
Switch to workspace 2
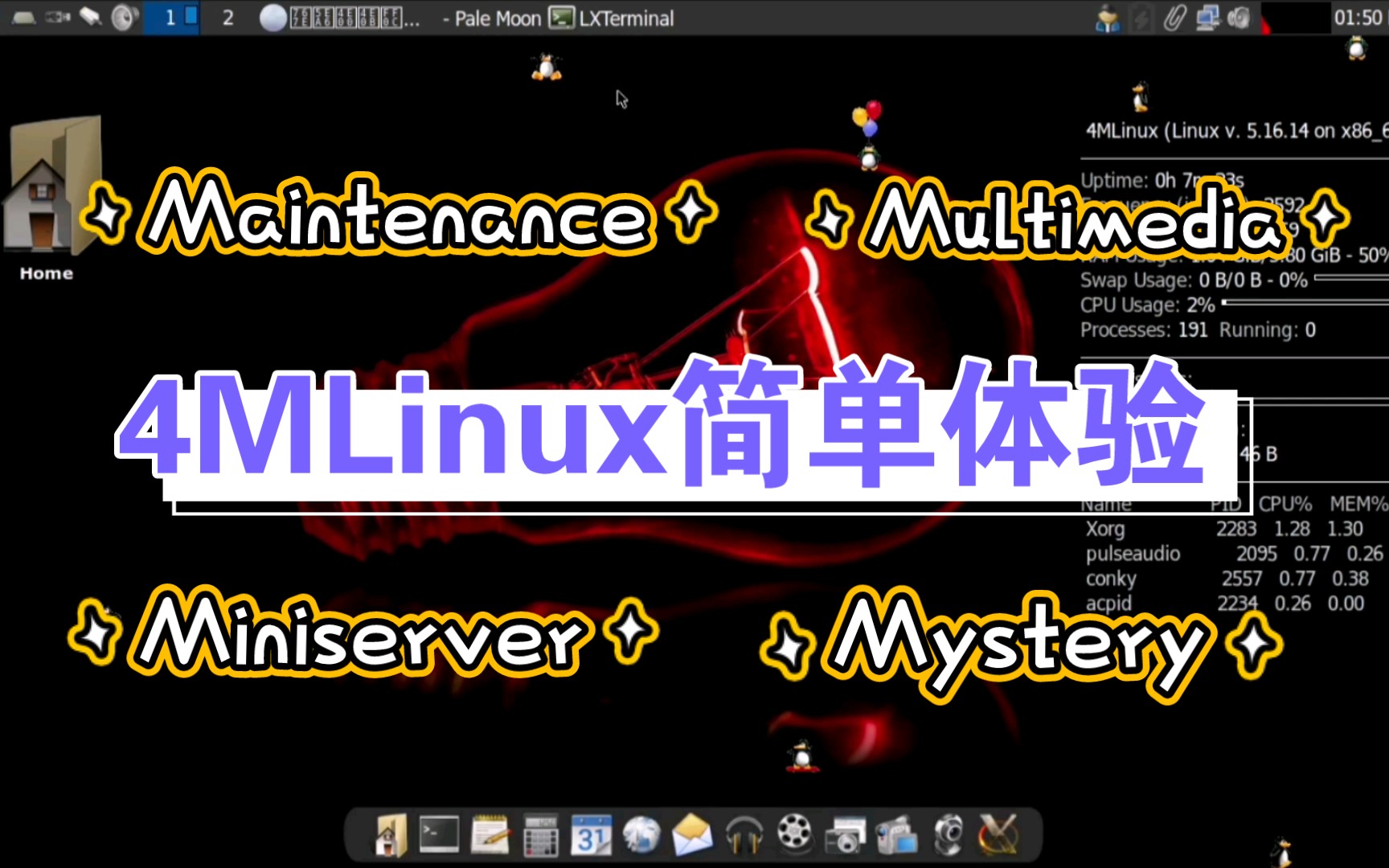tap(227, 18)
